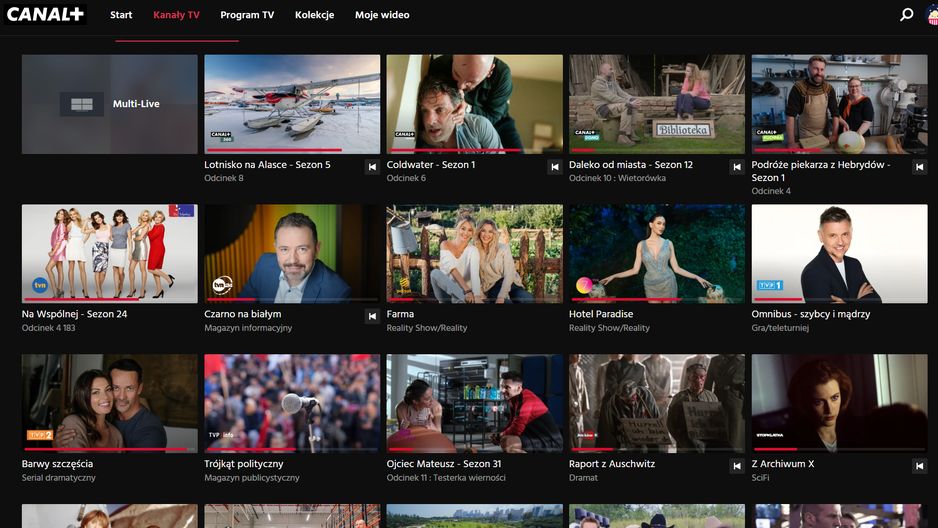Restart Z Archiwum X from beginning icon
Viewport: 938px width, 528px height.
919,466
